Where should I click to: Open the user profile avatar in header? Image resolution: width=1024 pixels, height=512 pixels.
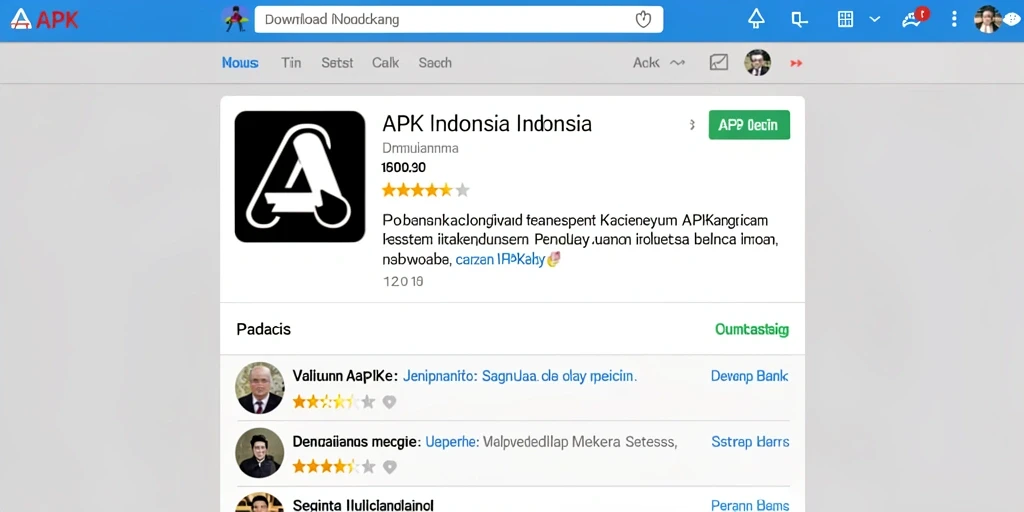987,20
